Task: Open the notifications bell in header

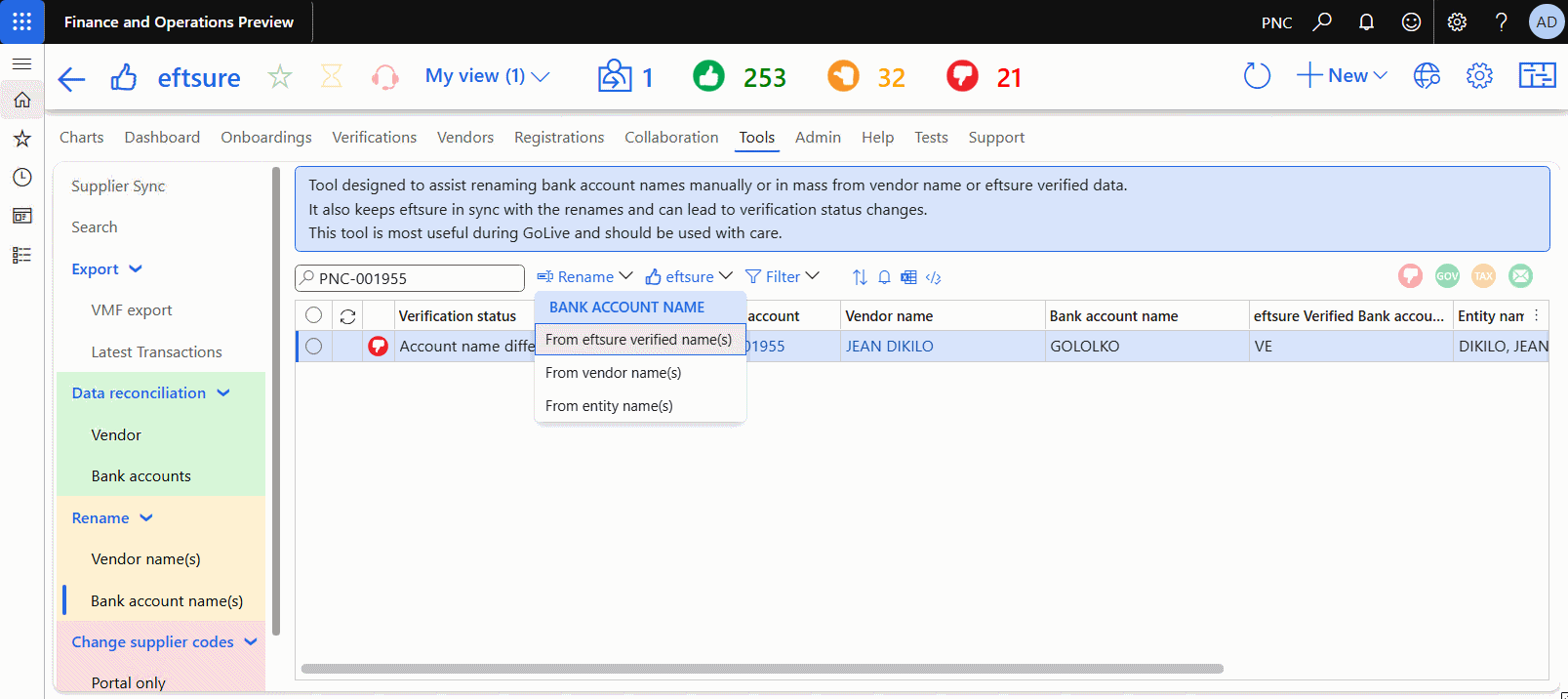Action: pyautogui.click(x=1366, y=21)
